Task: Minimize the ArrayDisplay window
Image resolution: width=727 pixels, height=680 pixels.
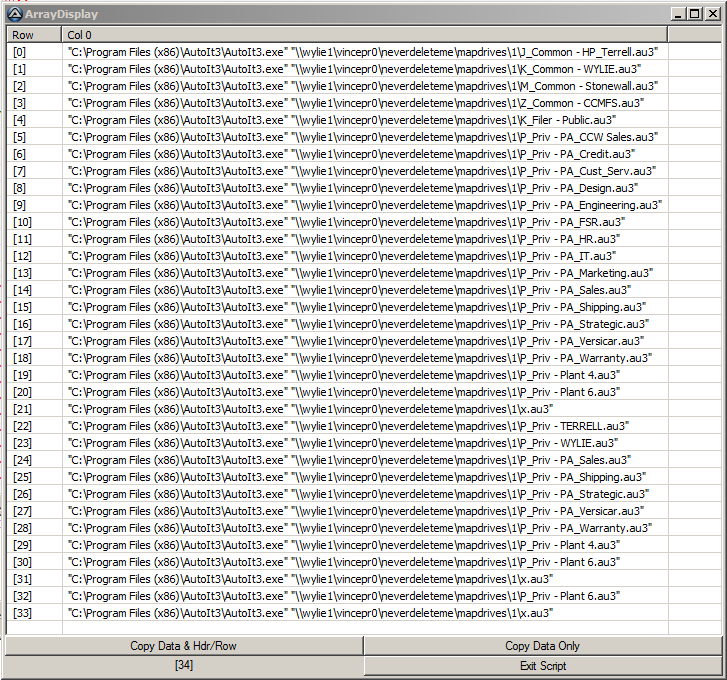Action: [x=678, y=14]
